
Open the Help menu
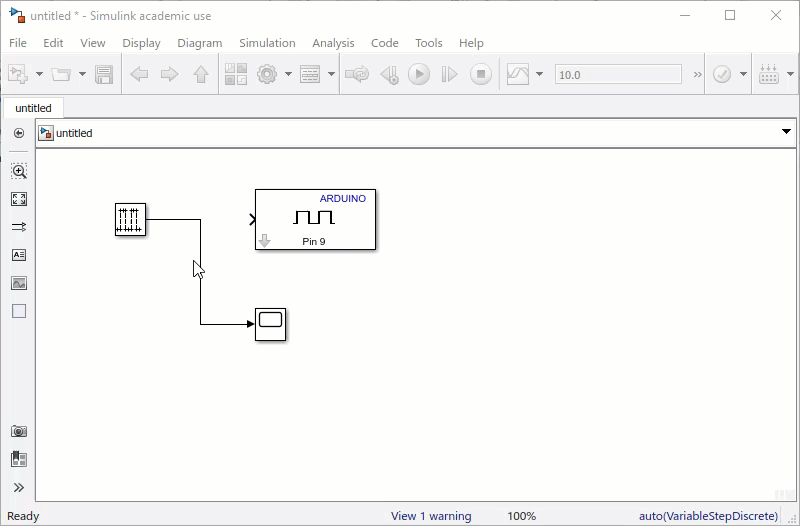pos(471,43)
